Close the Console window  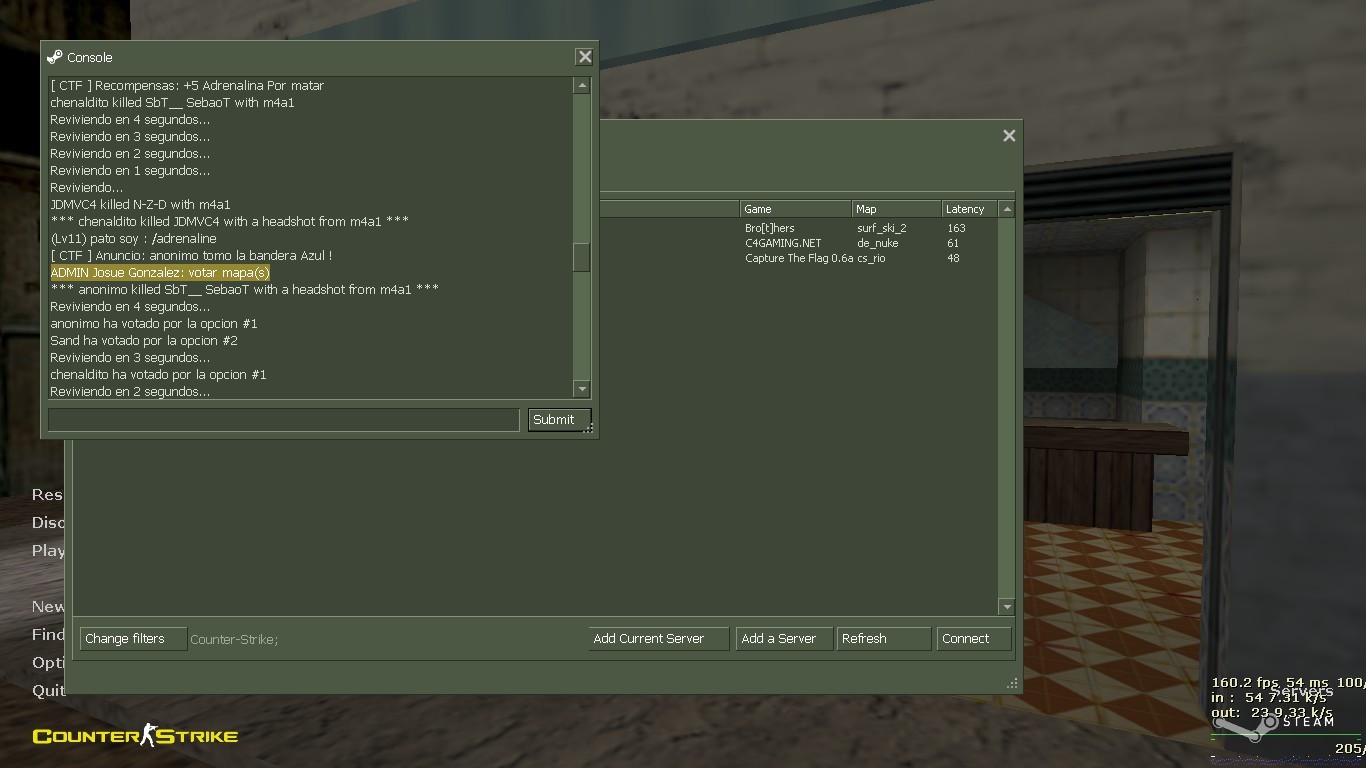[x=584, y=57]
